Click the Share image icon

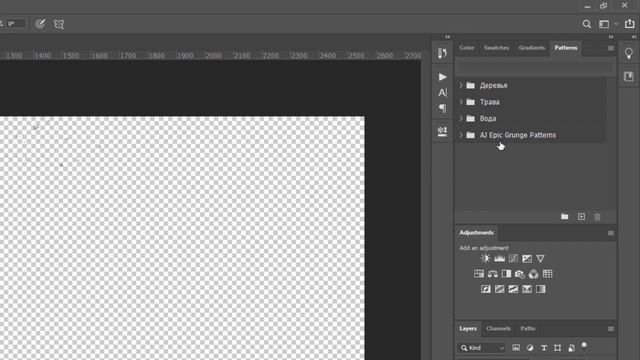tap(629, 24)
